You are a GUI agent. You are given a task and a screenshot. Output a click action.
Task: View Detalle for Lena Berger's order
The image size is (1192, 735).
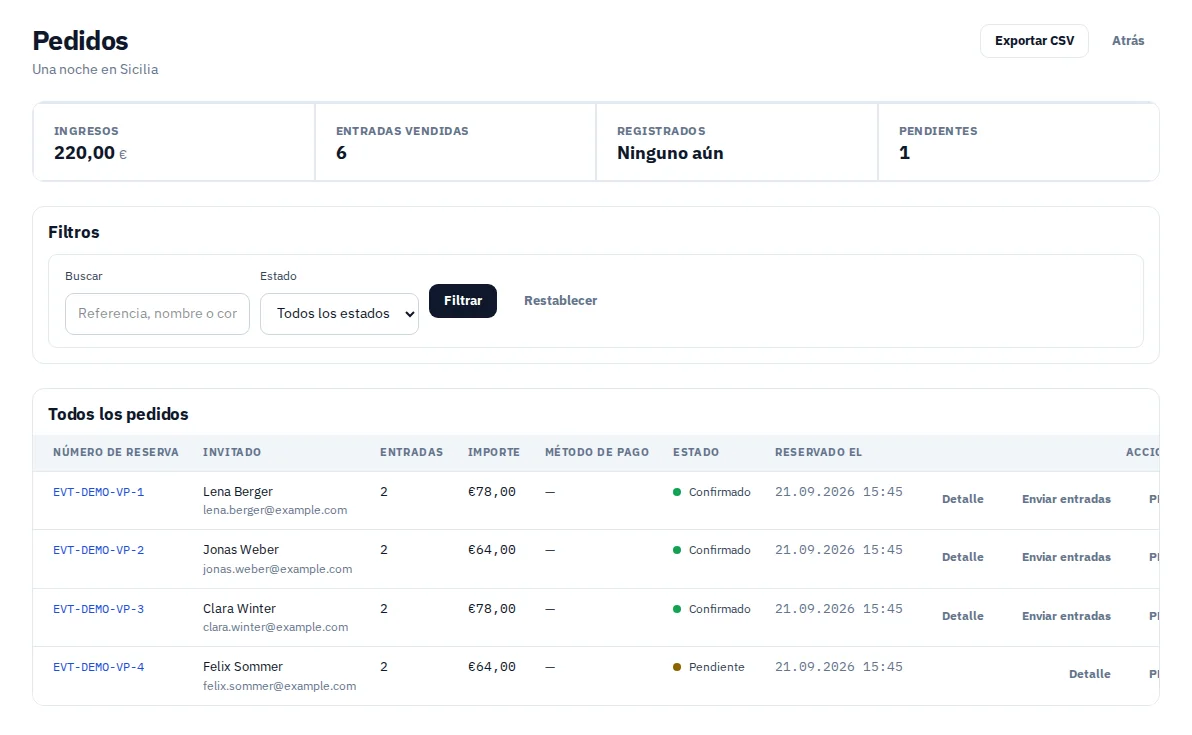[962, 499]
